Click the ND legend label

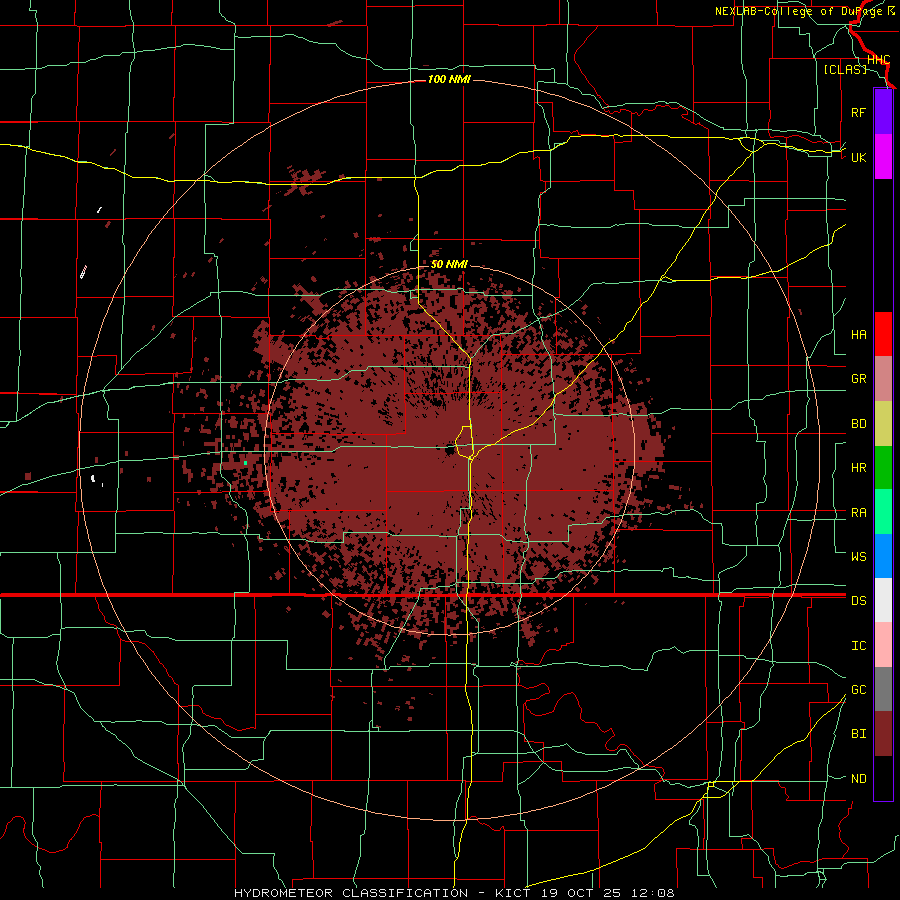point(858,778)
